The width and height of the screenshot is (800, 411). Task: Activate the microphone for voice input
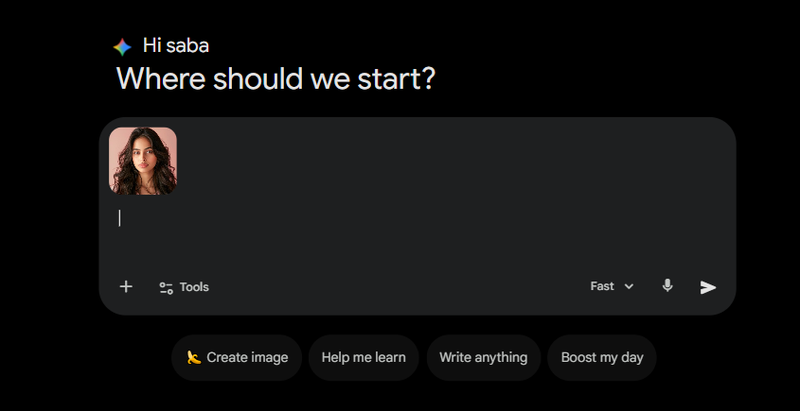point(668,286)
